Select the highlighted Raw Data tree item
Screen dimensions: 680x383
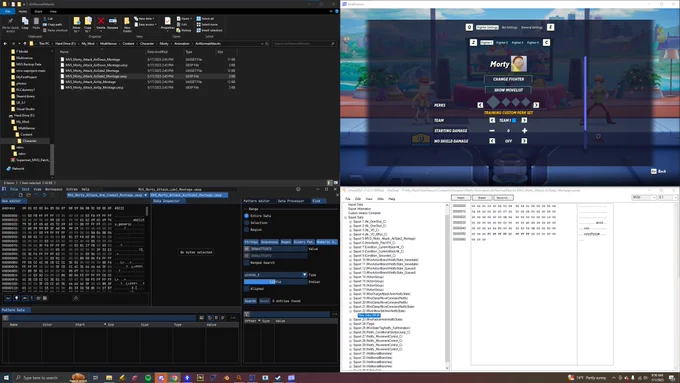coord(369,315)
